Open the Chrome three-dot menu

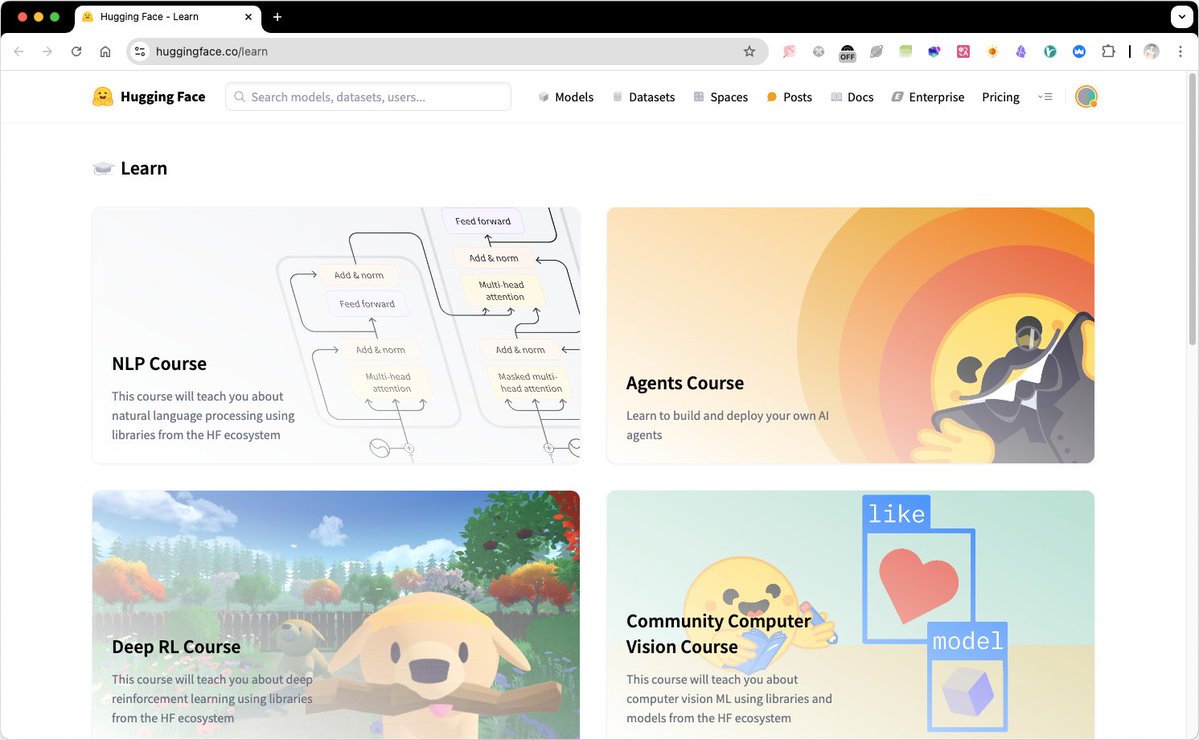1181,51
